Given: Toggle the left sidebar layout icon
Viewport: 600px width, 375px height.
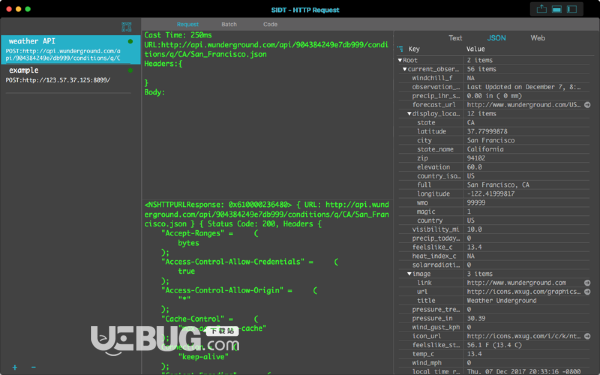Looking at the screenshot, I should click(572, 9).
